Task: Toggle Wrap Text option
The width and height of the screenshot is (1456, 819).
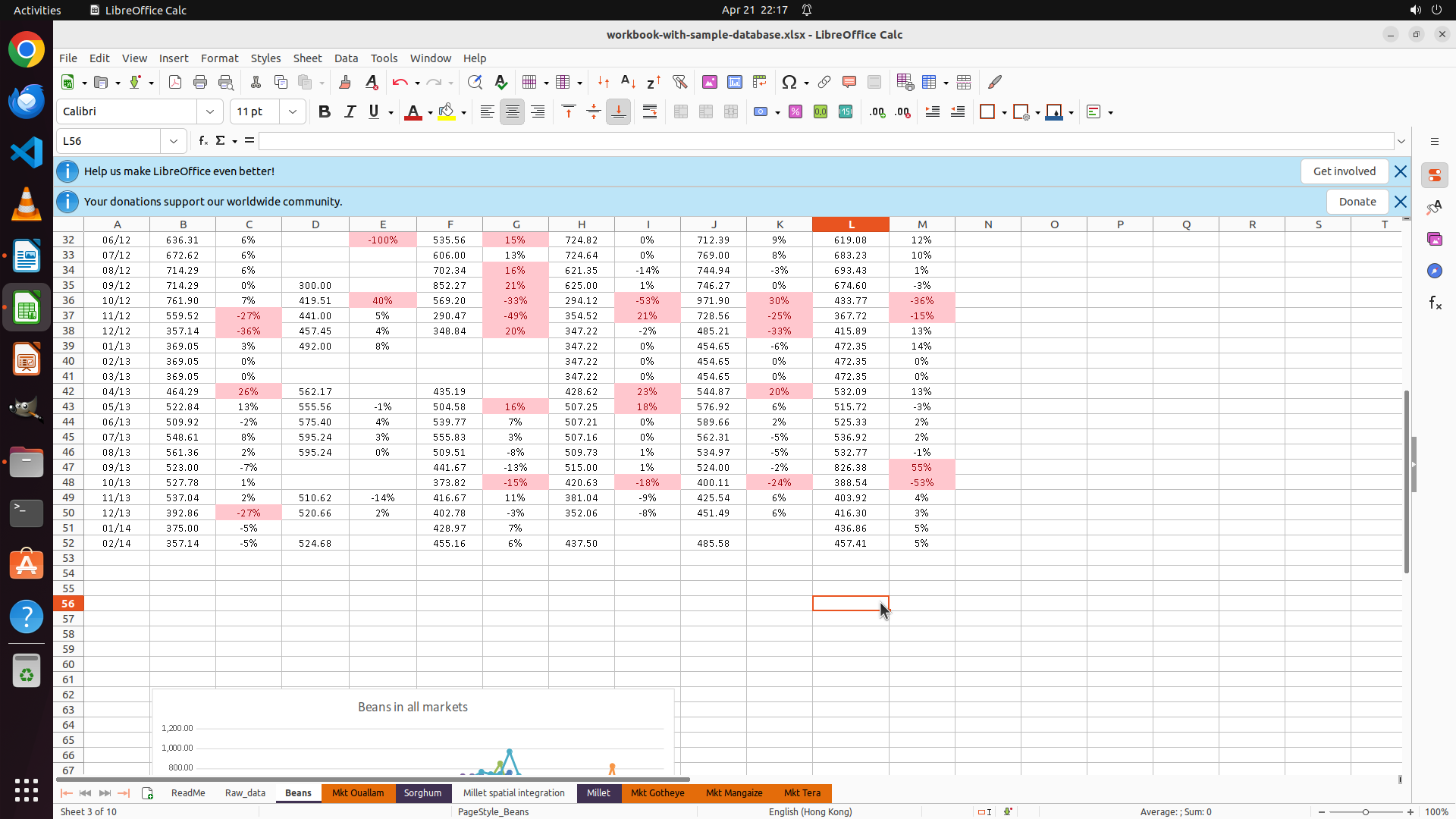Action: (x=650, y=112)
